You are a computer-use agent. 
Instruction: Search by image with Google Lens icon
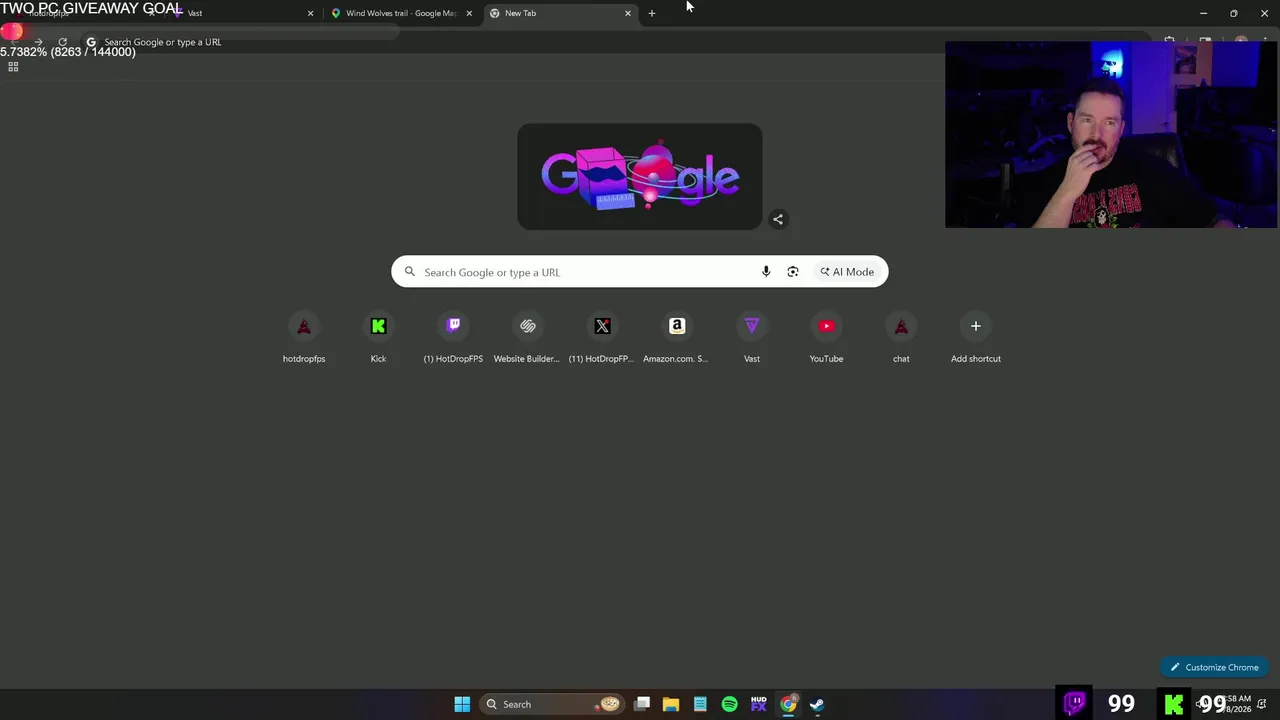click(793, 272)
